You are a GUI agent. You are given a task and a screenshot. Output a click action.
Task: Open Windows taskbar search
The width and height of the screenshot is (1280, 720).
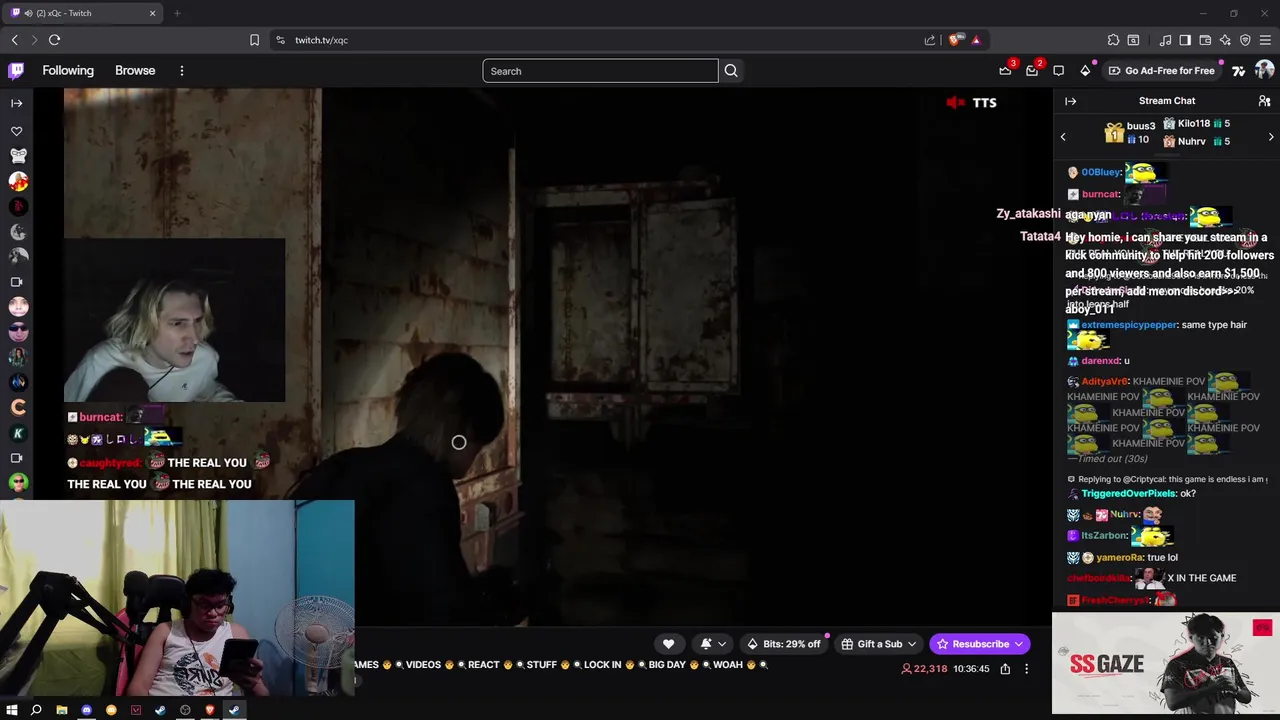click(36, 710)
